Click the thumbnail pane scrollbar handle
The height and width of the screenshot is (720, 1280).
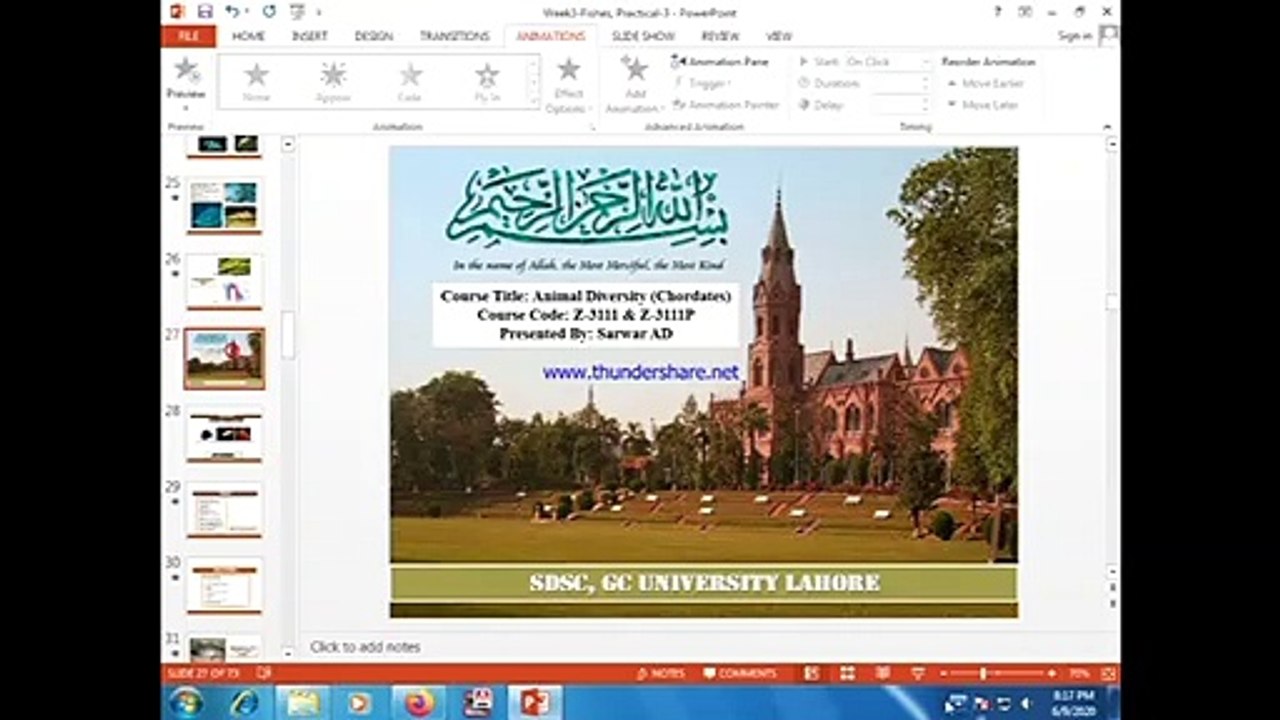(x=288, y=335)
